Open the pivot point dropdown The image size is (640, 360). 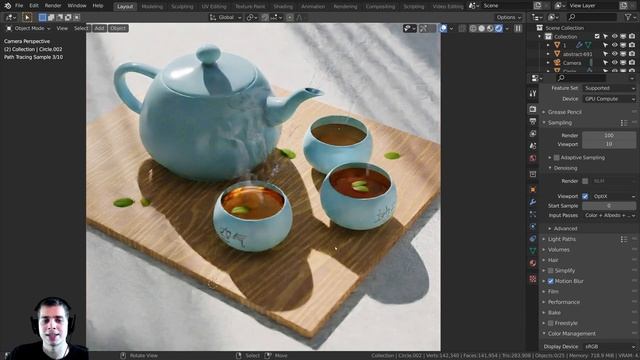[x=251, y=18]
